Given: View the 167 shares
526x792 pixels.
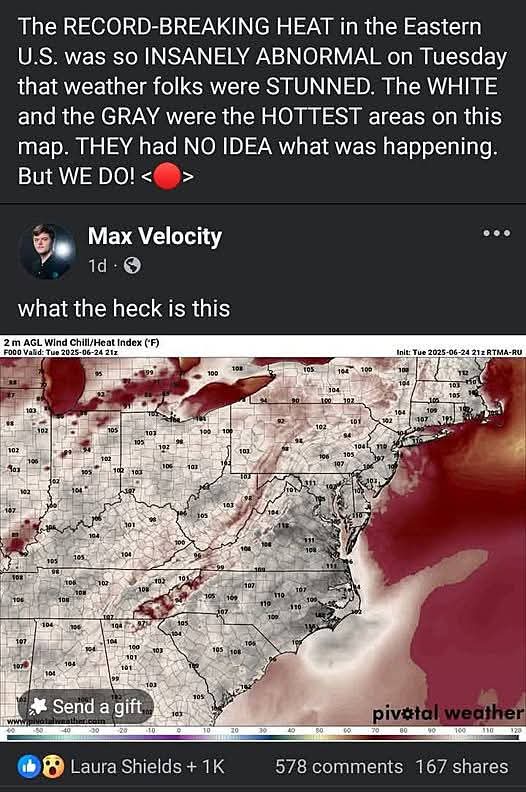Looking at the screenshot, I should point(461,766).
